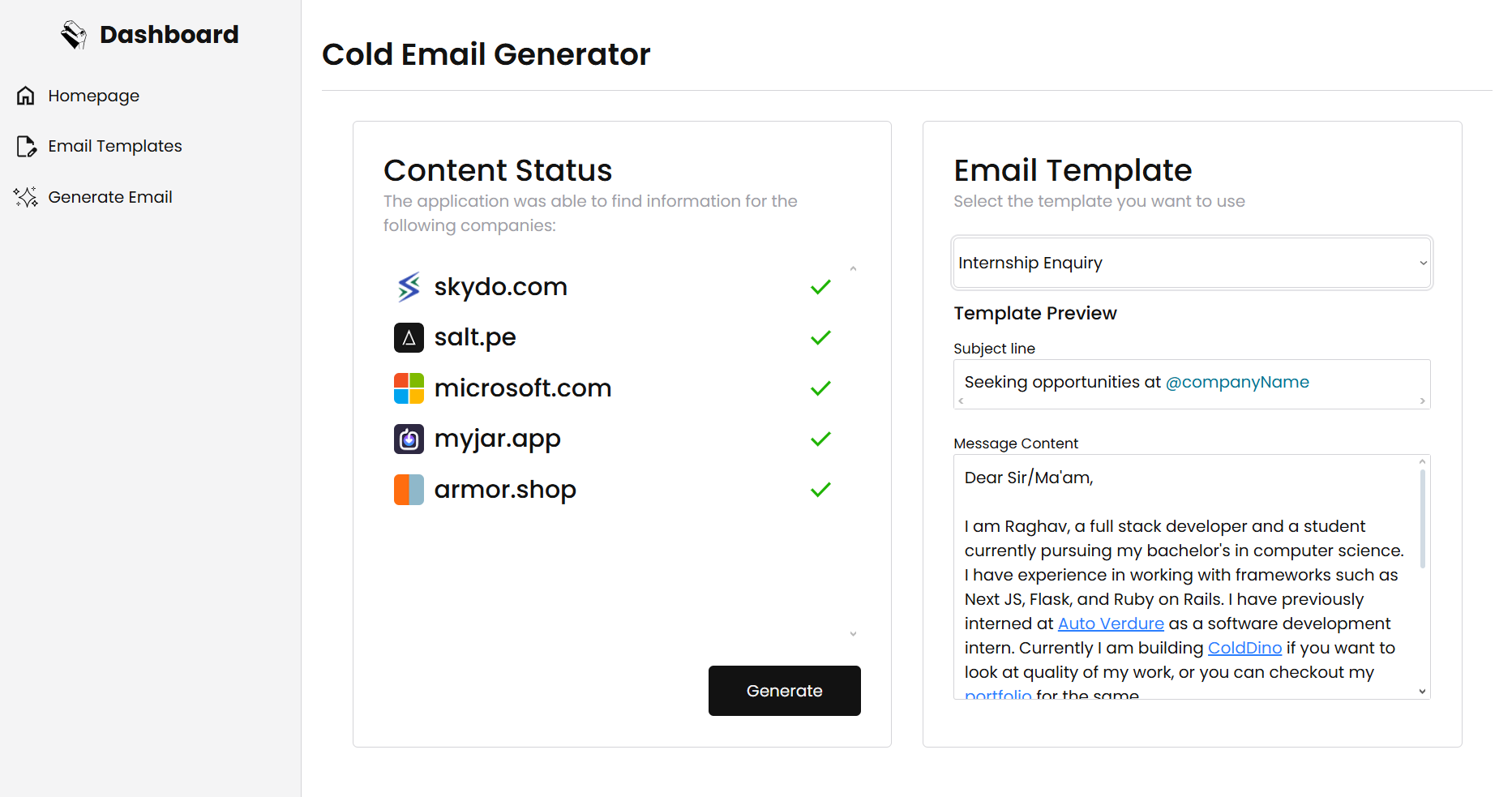Go to Generate Email page
Viewport: 1512px width, 797px height.
[109, 197]
